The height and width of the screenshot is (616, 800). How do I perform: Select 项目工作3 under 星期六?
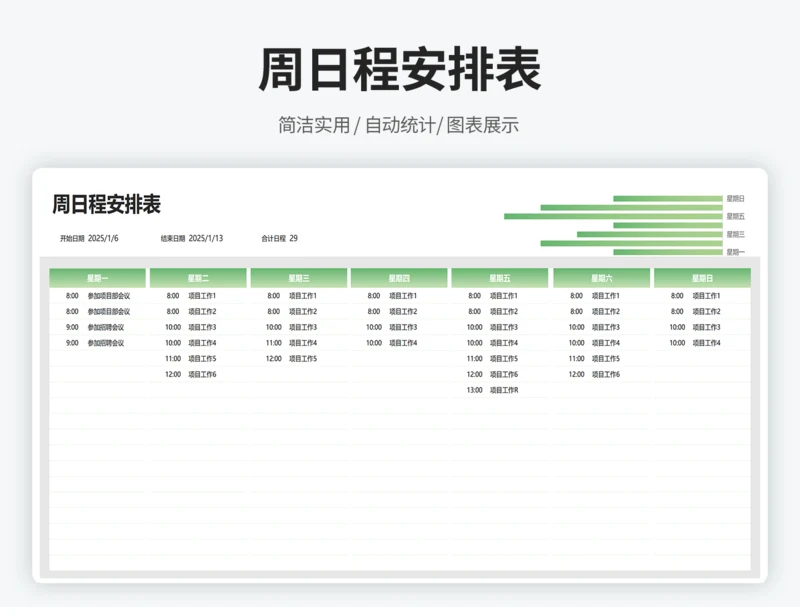point(606,327)
